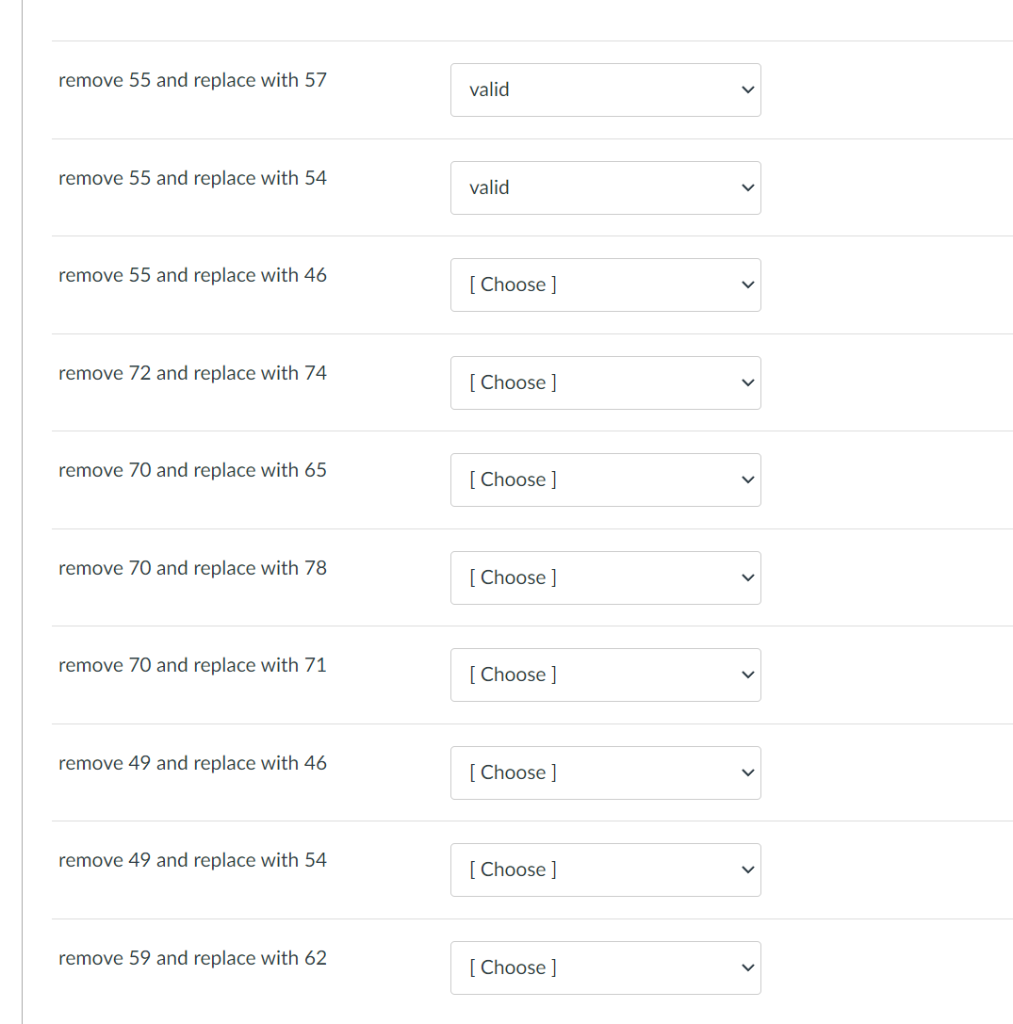Click the chevron beside the last Choose box
The image size is (1013, 1024).
click(x=746, y=967)
